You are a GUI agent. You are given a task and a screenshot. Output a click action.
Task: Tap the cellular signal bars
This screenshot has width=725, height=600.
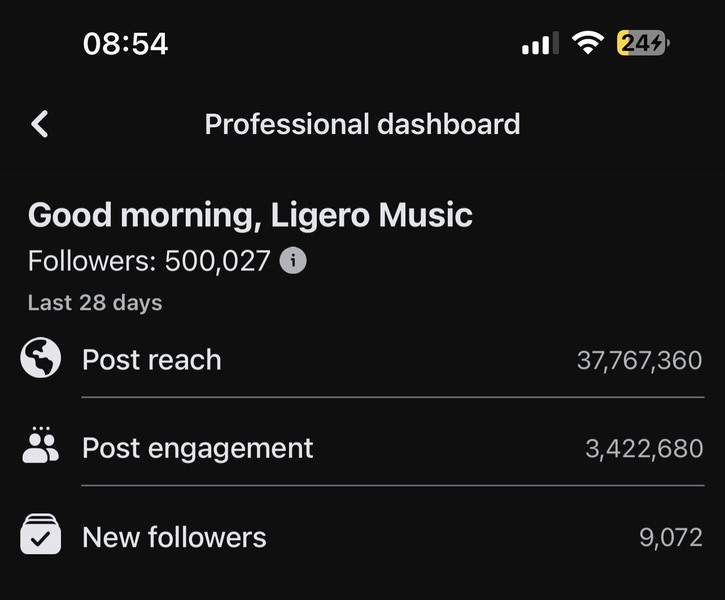tap(540, 43)
